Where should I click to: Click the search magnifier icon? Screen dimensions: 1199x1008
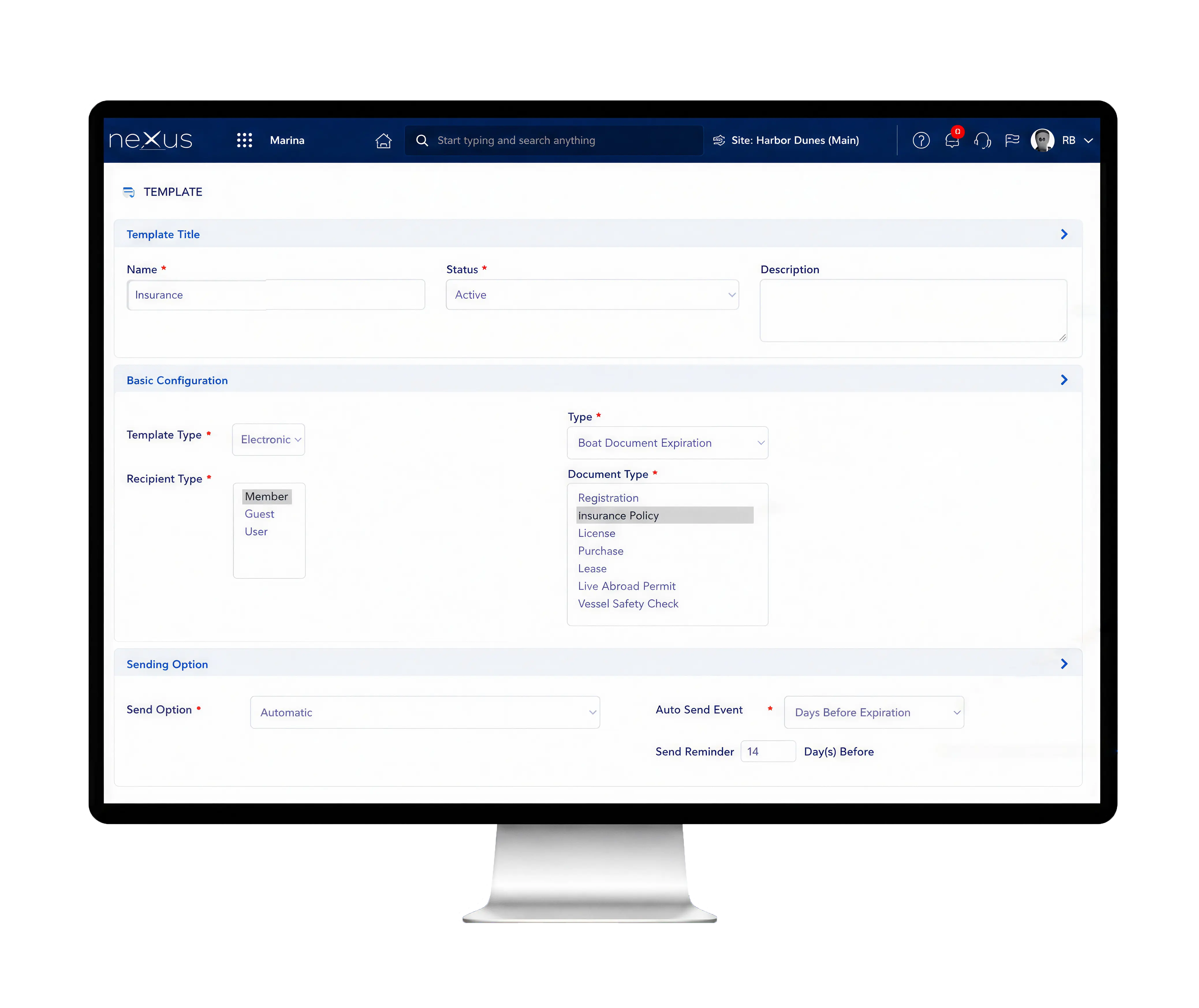coord(422,140)
